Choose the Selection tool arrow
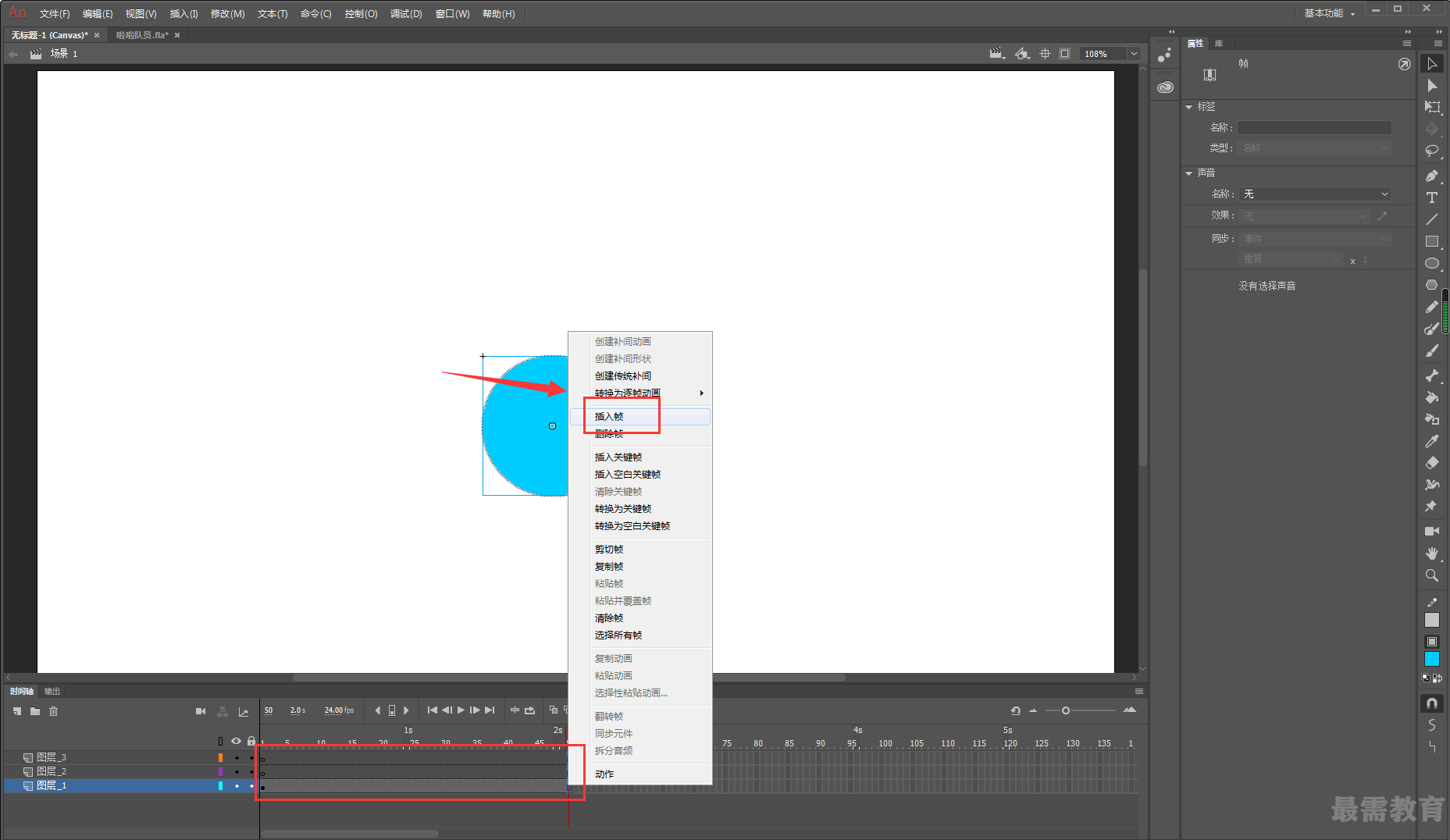Image resolution: width=1450 pixels, height=840 pixels. tap(1432, 63)
